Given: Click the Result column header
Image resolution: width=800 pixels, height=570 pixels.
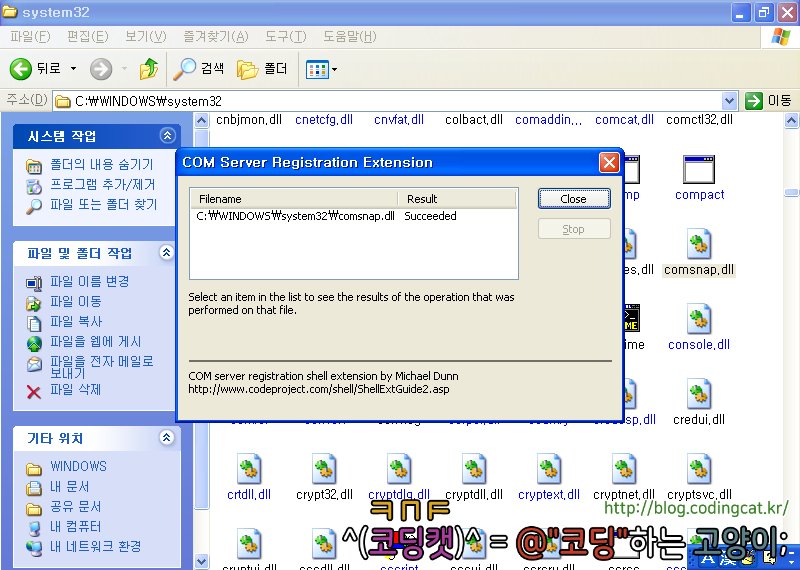Looking at the screenshot, I should click(x=457, y=199).
